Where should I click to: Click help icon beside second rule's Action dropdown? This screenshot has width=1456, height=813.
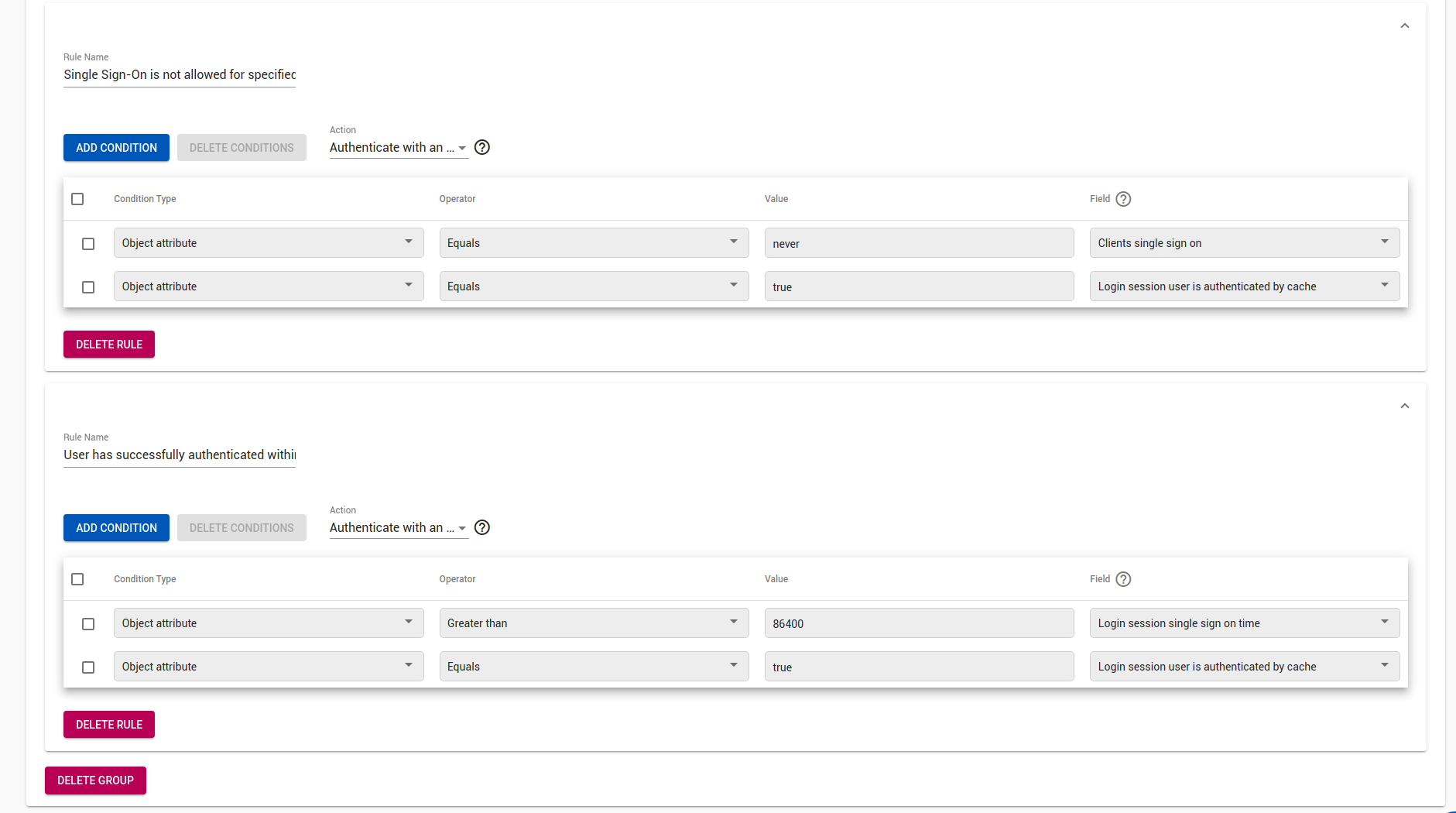point(482,527)
